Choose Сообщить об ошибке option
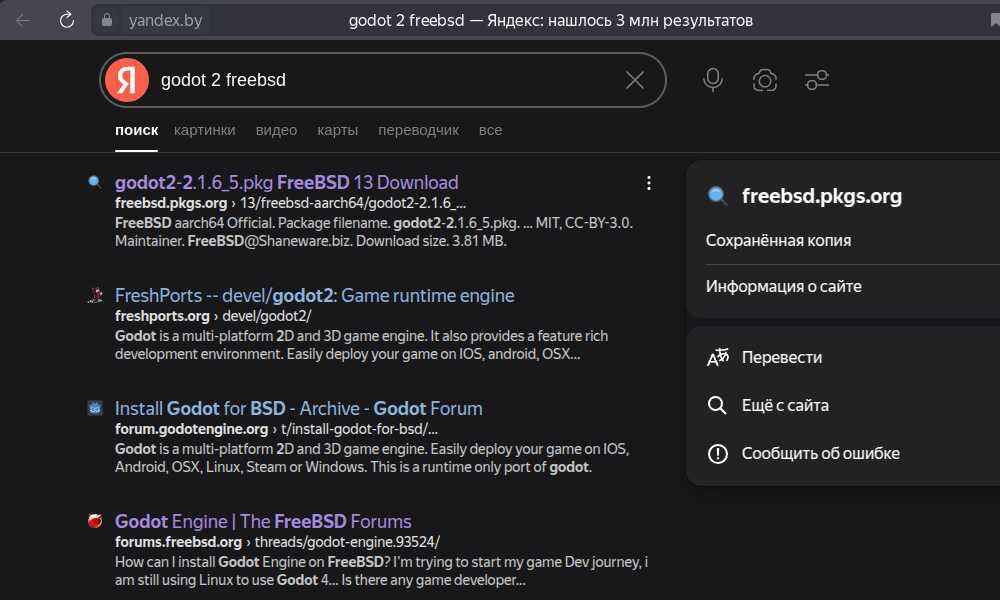This screenshot has height=600, width=1000. coord(821,453)
